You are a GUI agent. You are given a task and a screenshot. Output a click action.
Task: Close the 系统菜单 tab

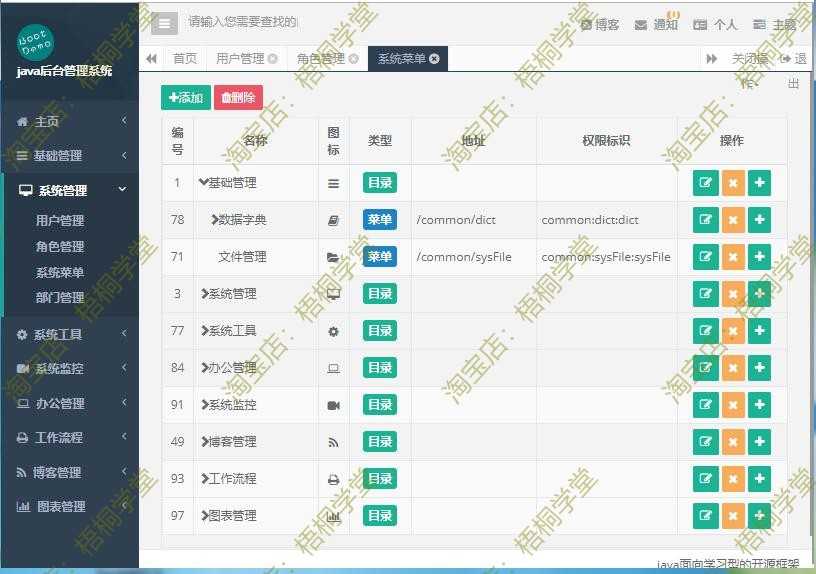pyautogui.click(x=435, y=59)
